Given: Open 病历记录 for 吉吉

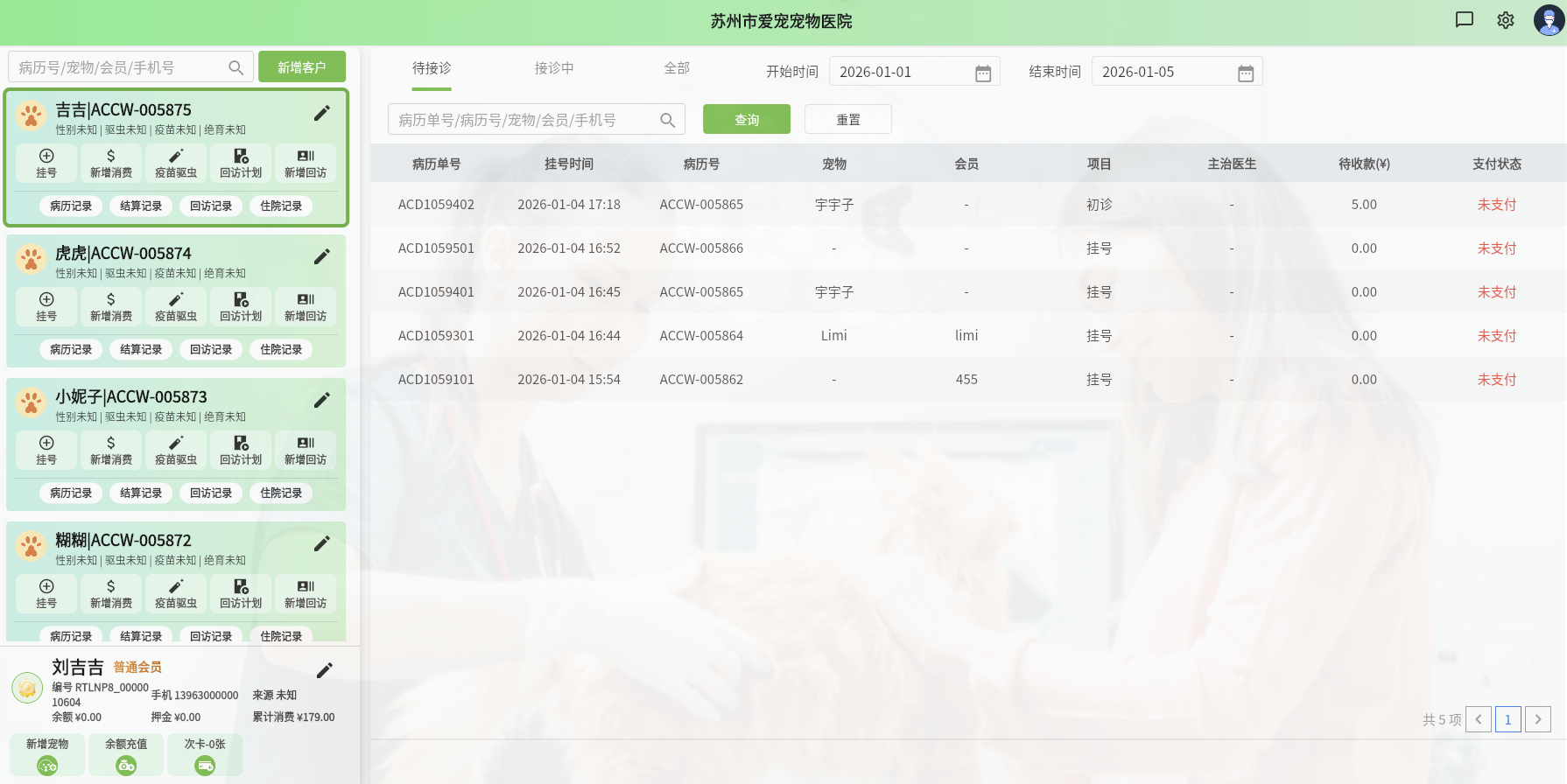Looking at the screenshot, I should pos(71,206).
